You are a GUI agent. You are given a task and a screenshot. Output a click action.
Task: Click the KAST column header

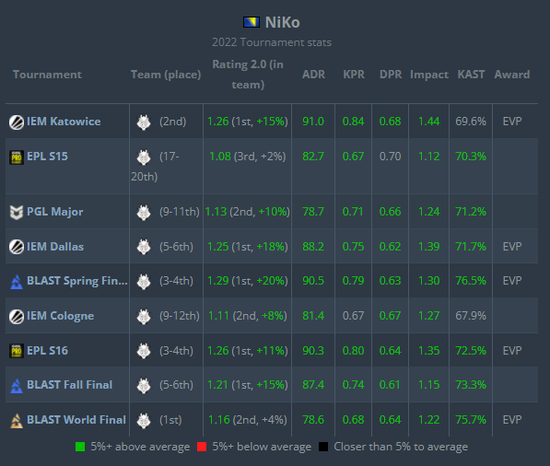click(x=471, y=75)
